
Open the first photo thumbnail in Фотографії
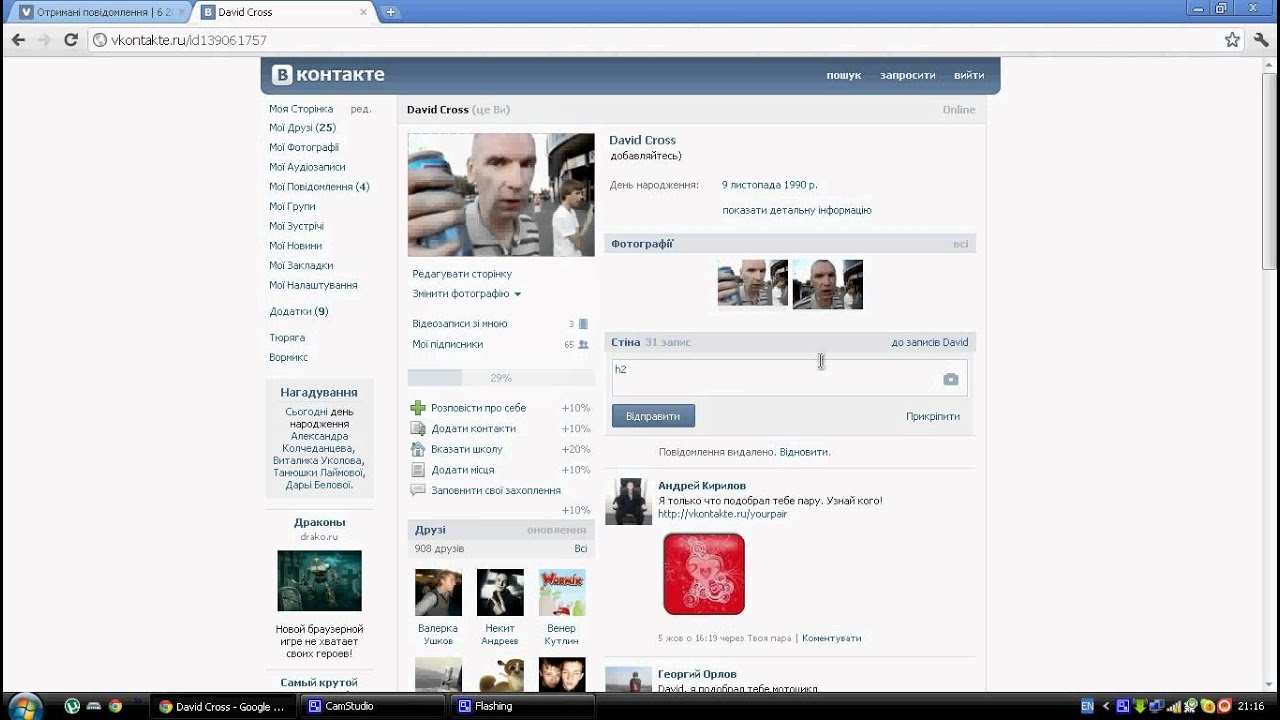click(x=753, y=284)
